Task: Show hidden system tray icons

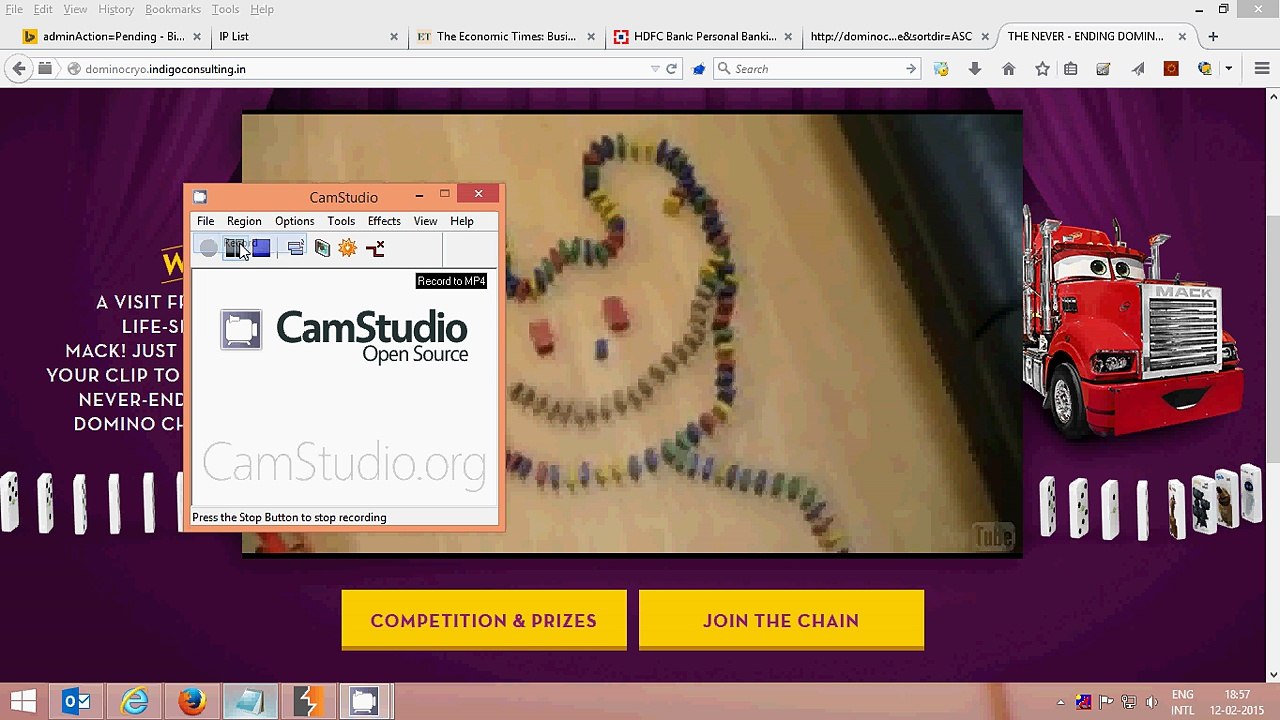Action: (x=1061, y=702)
